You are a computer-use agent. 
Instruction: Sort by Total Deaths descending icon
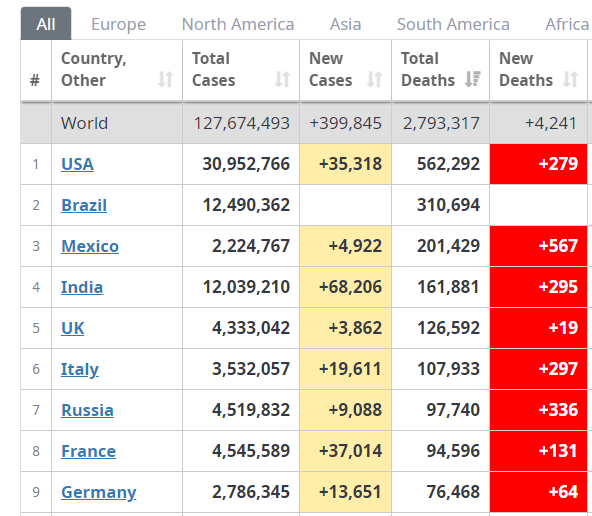[x=473, y=80]
